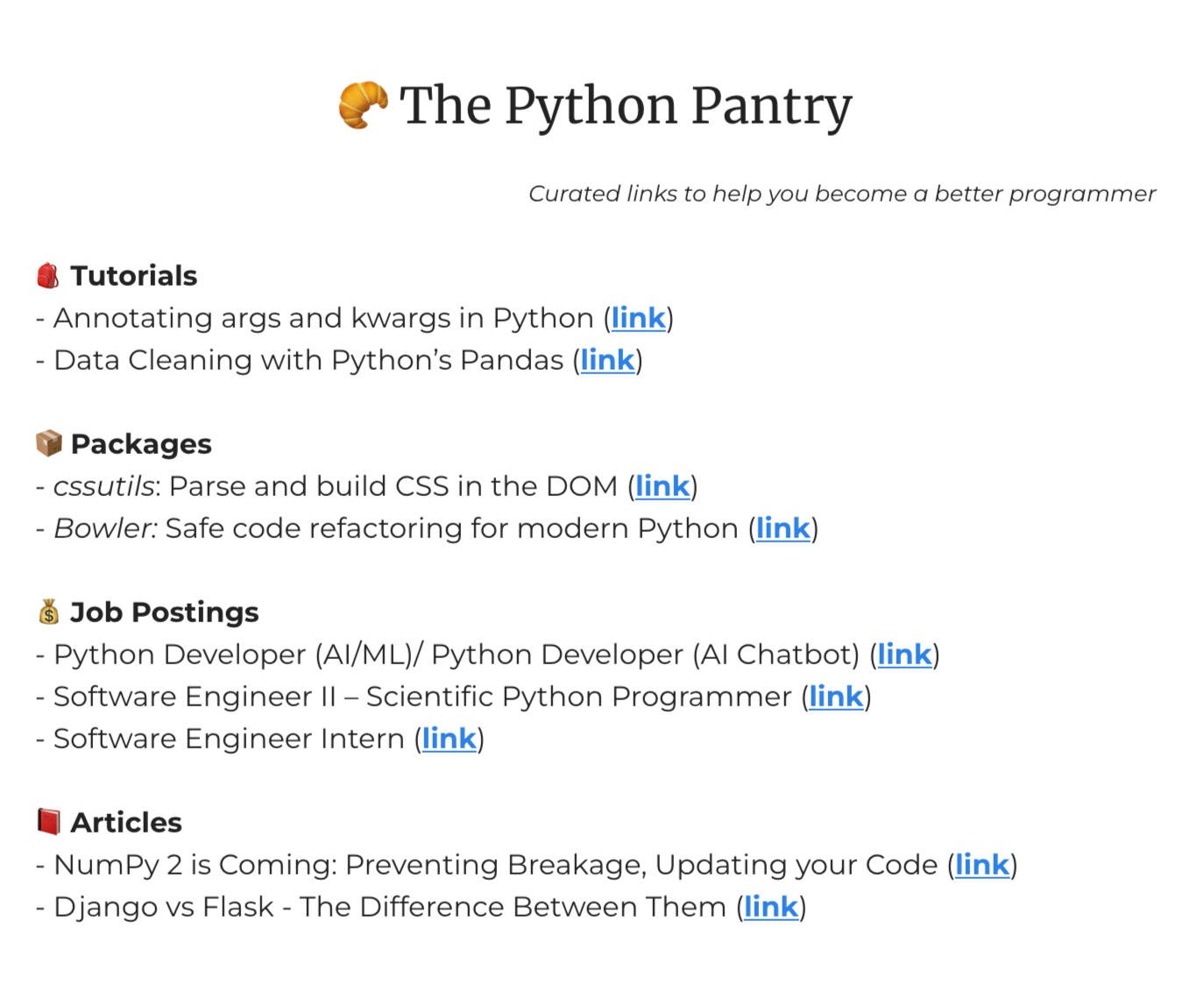Open Python Developer AI/ML job link

point(904,655)
